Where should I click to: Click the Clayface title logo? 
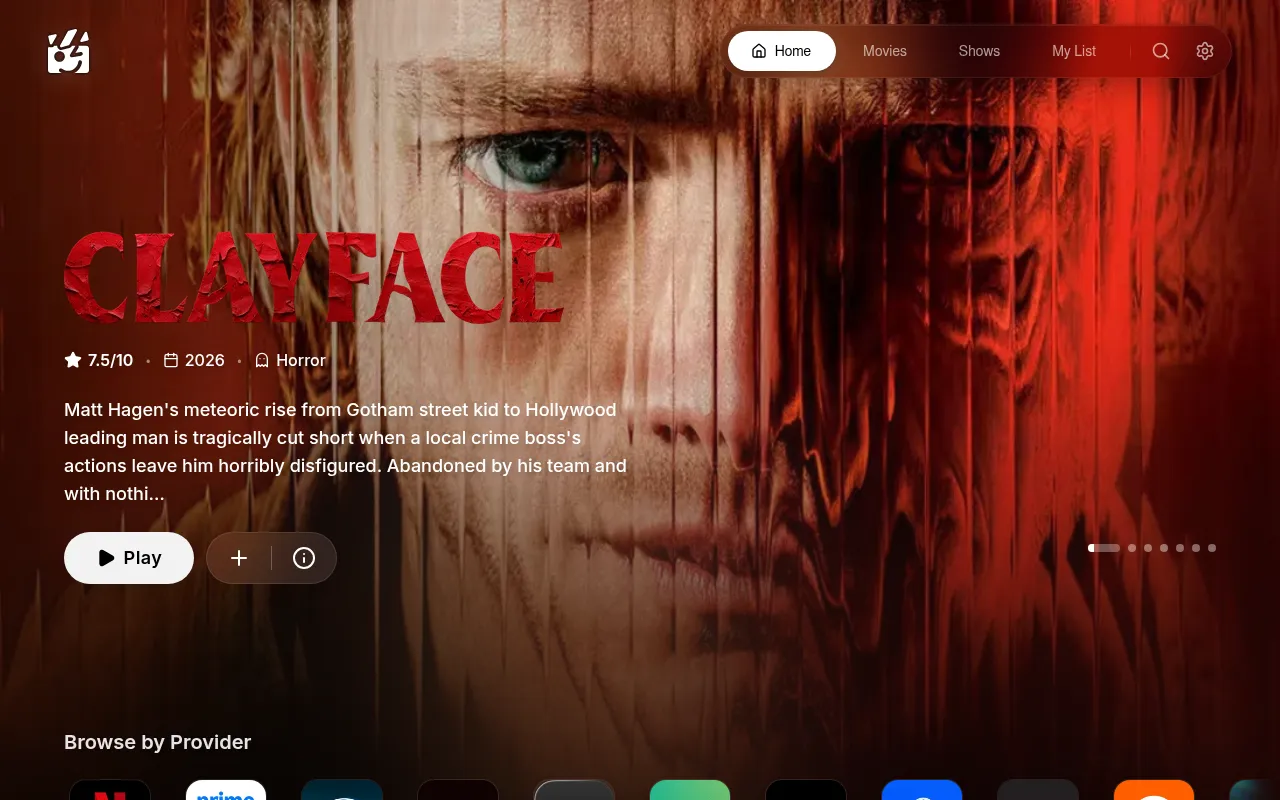coord(314,277)
